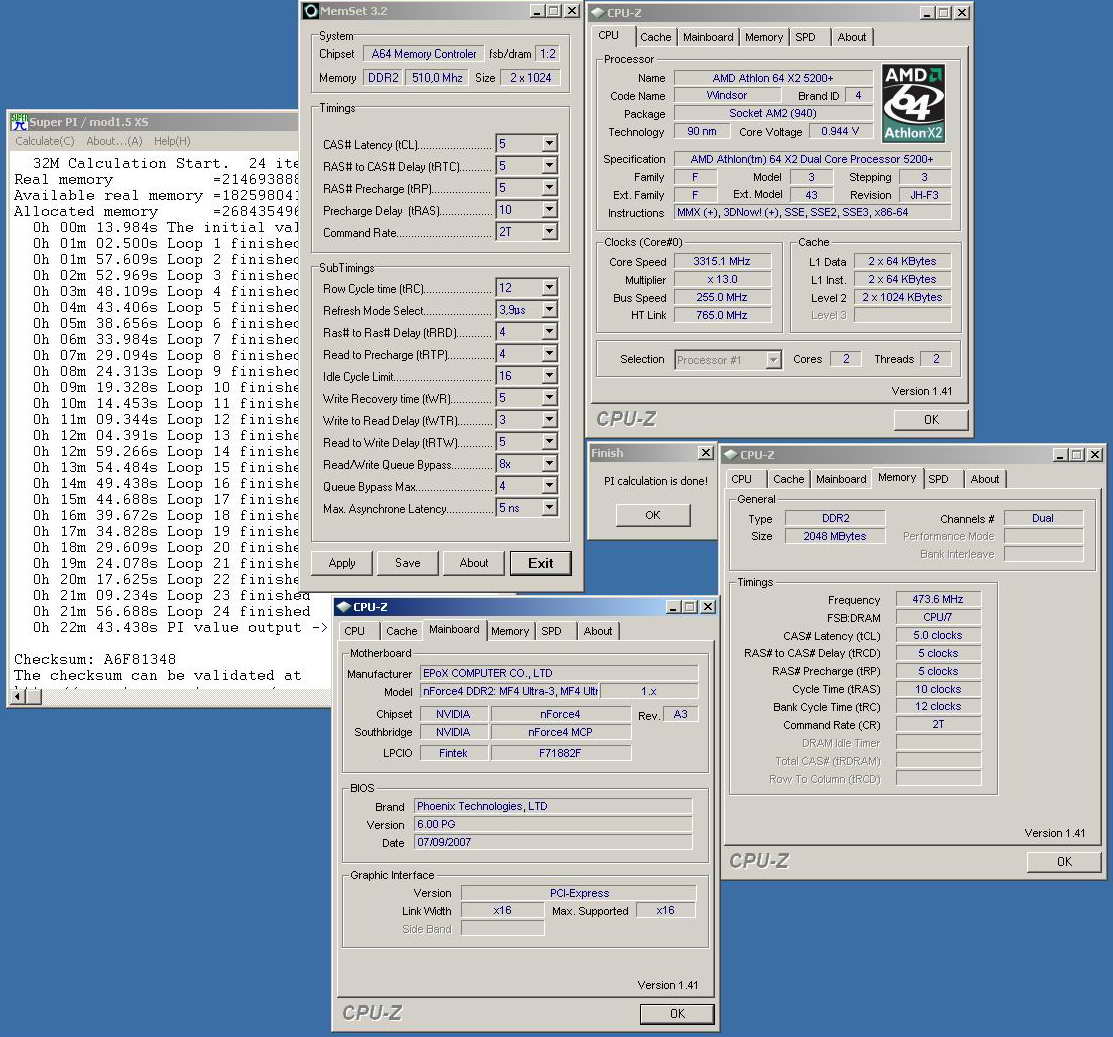Click HT Link value 765.0 MHz
This screenshot has height=1037, width=1113.
[722, 315]
